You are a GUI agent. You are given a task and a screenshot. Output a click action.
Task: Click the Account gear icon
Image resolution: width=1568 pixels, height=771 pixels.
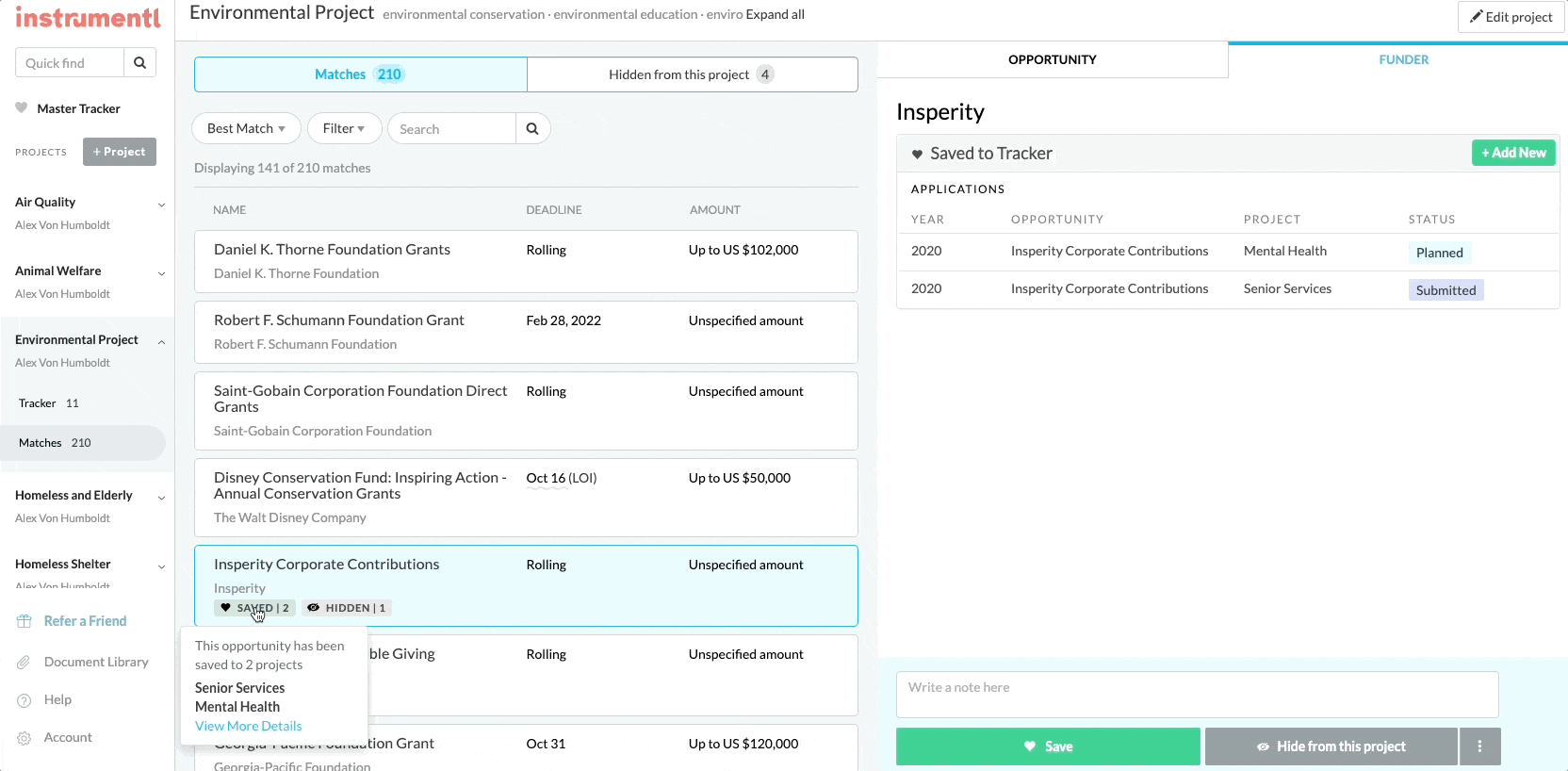[24, 738]
